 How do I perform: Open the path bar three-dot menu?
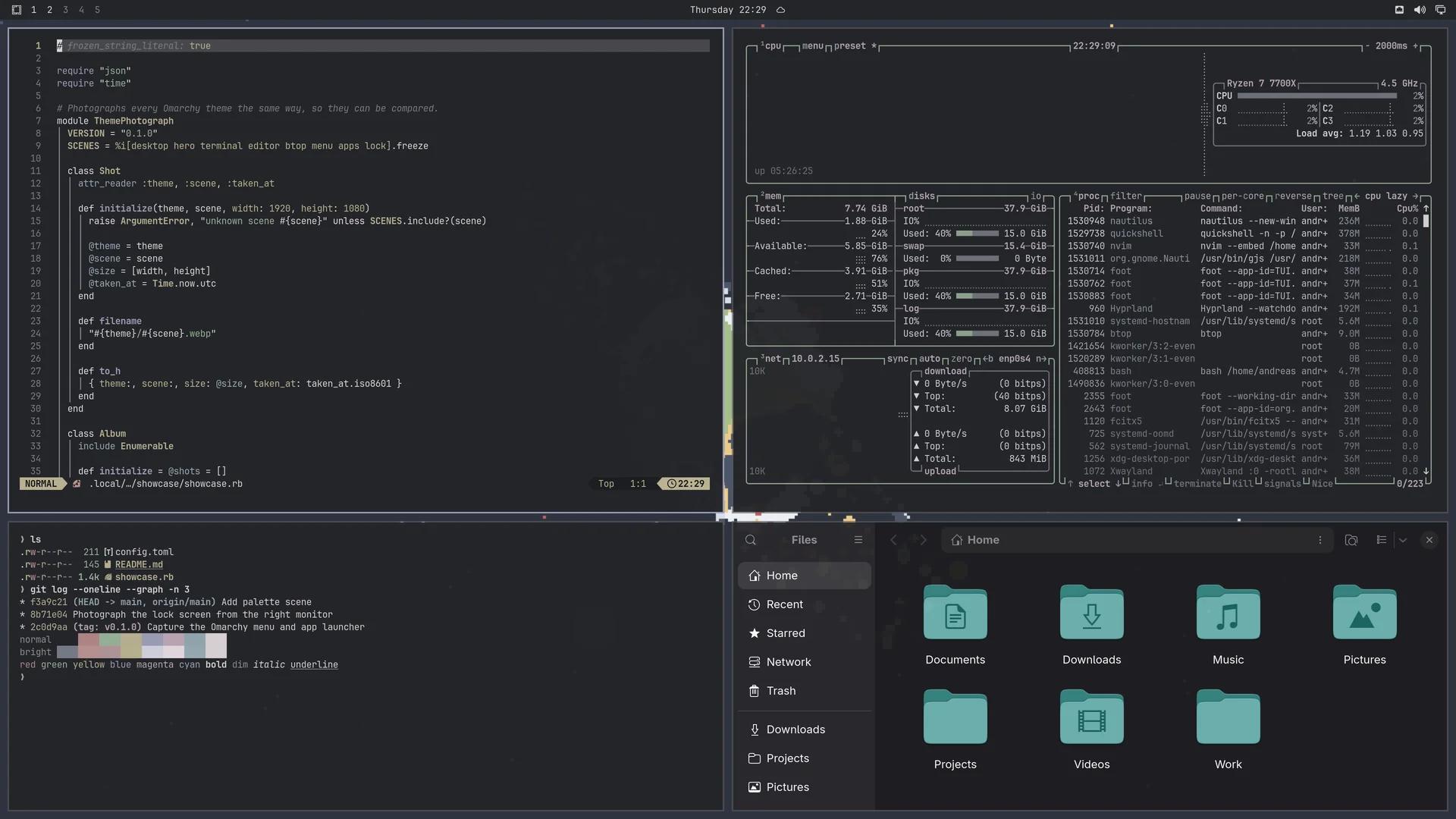click(x=1320, y=540)
